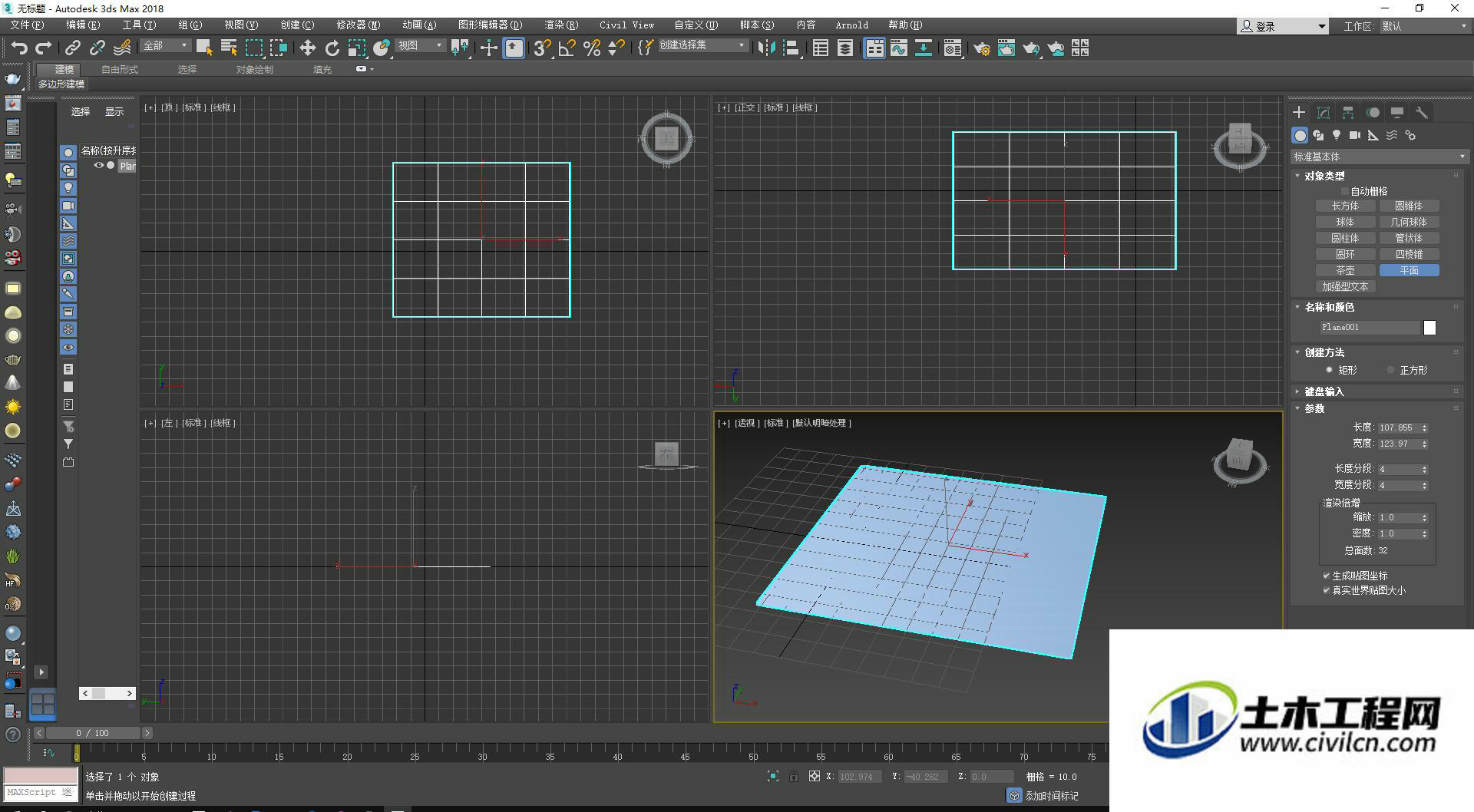Undo the last action with the Undo arrow
The image size is (1474, 812).
coord(19,48)
